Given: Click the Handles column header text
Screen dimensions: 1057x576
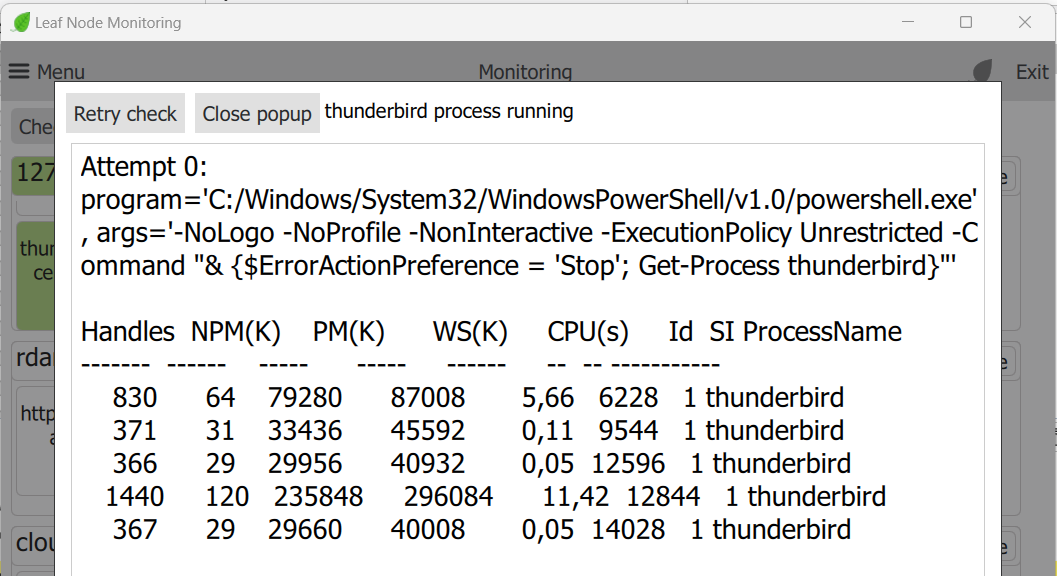Looking at the screenshot, I should 128,332.
